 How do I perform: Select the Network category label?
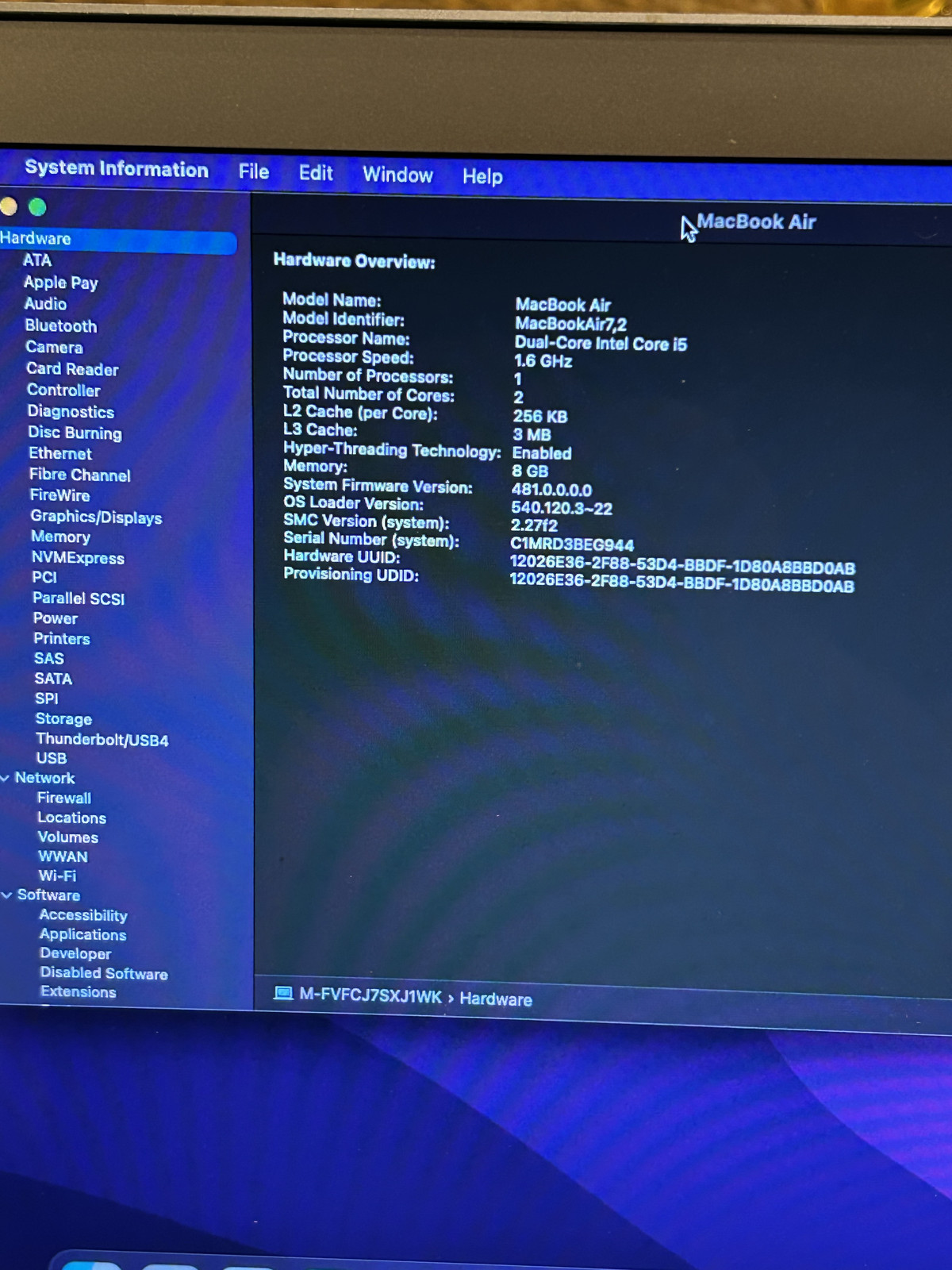[44, 779]
